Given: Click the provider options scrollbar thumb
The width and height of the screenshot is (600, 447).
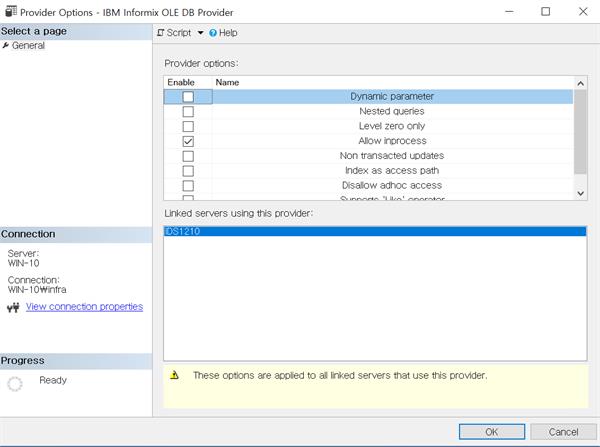Looking at the screenshot, I should [580, 132].
